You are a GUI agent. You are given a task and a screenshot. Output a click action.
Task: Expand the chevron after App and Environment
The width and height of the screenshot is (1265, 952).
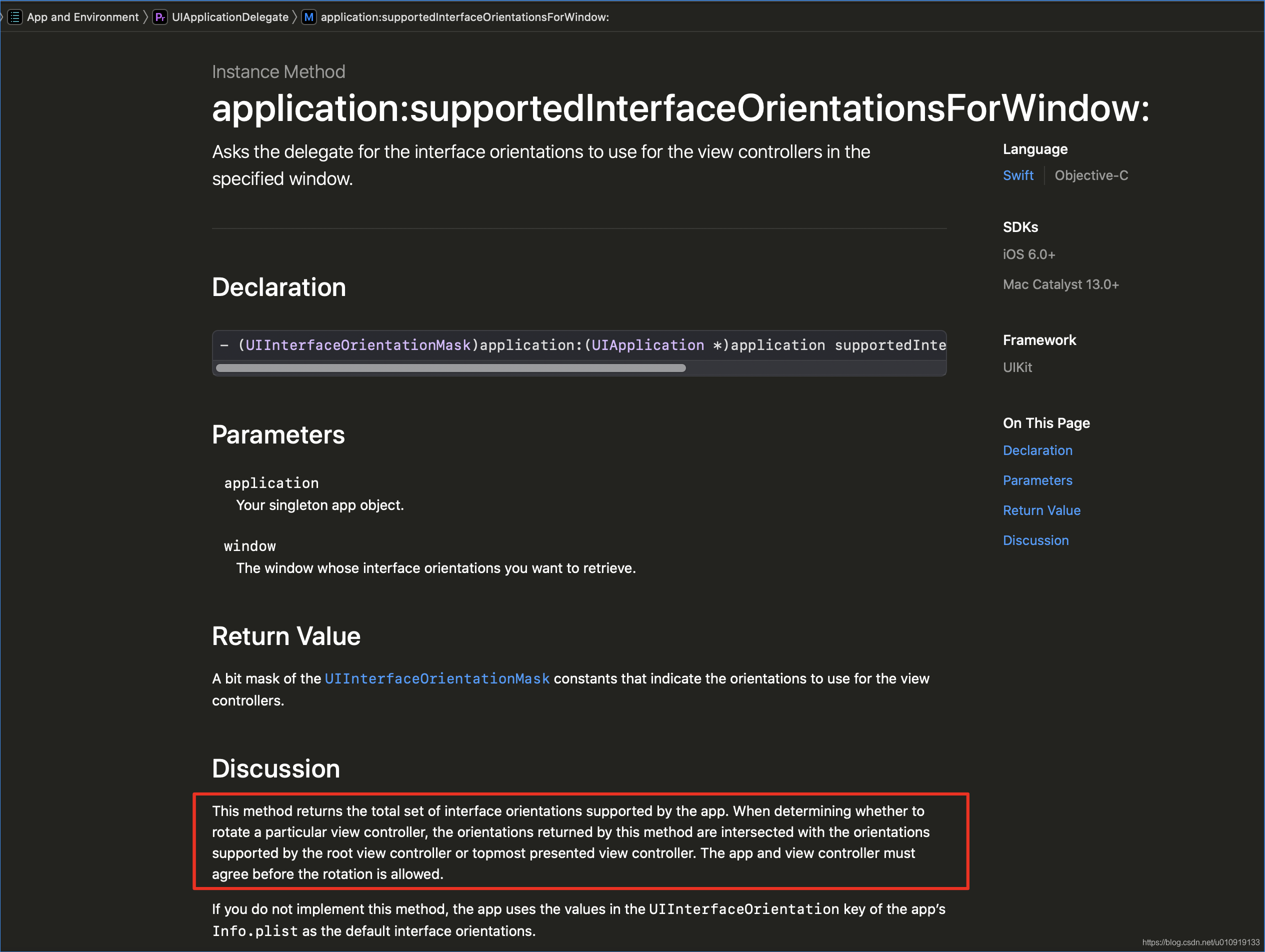(146, 17)
